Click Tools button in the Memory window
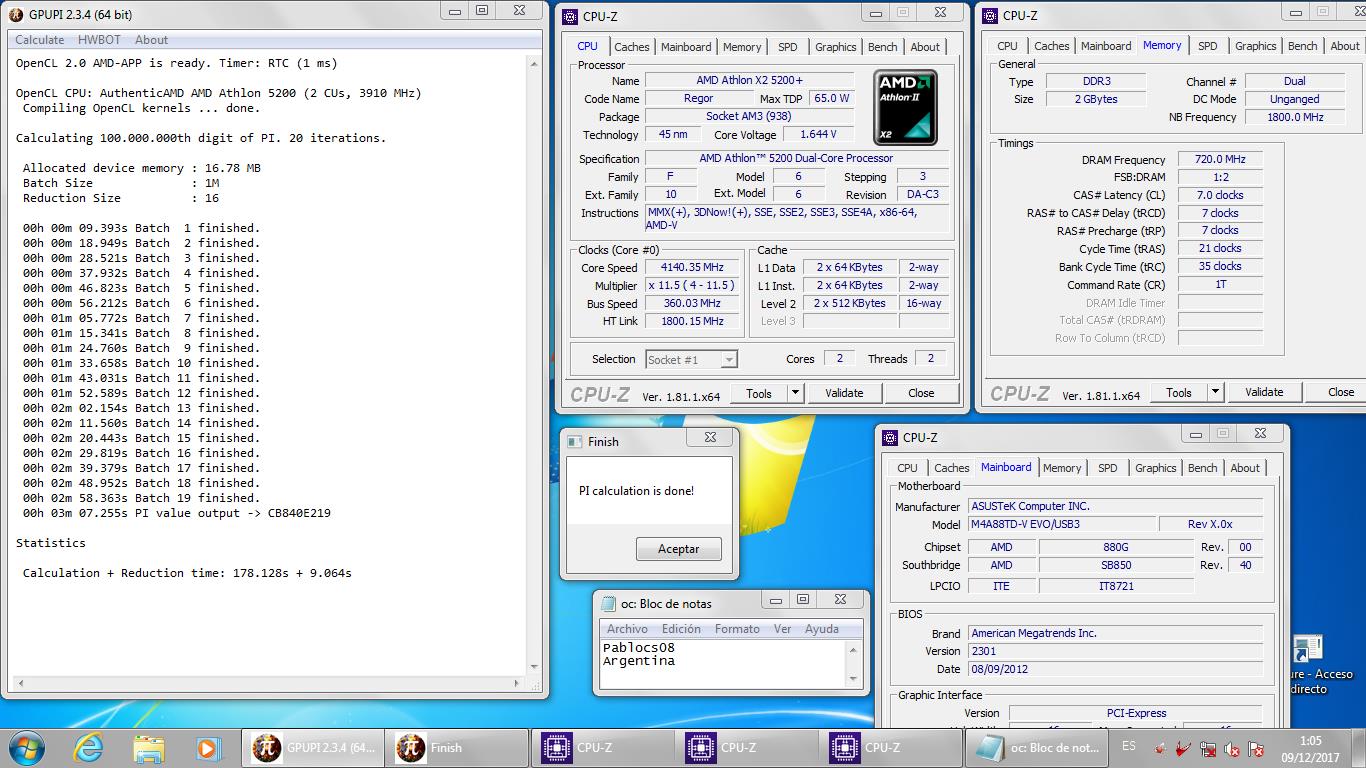Screen dimensions: 1366x768 tap(1179, 392)
